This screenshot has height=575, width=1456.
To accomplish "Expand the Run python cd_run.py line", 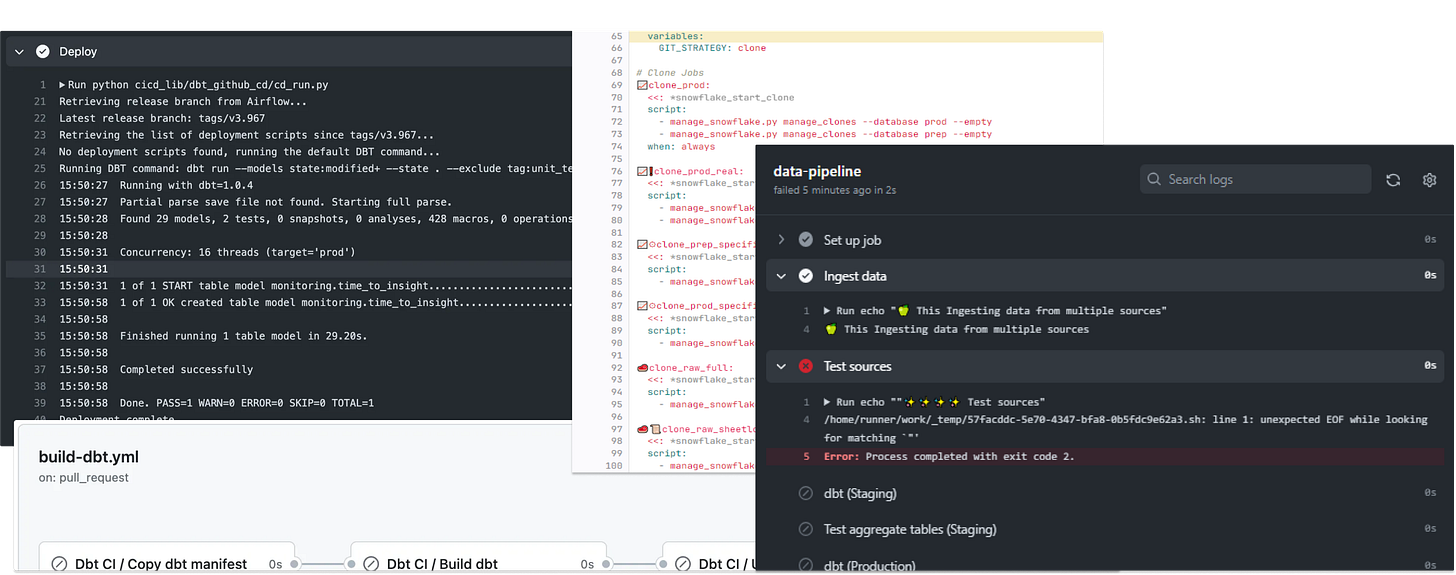I will (63, 85).
